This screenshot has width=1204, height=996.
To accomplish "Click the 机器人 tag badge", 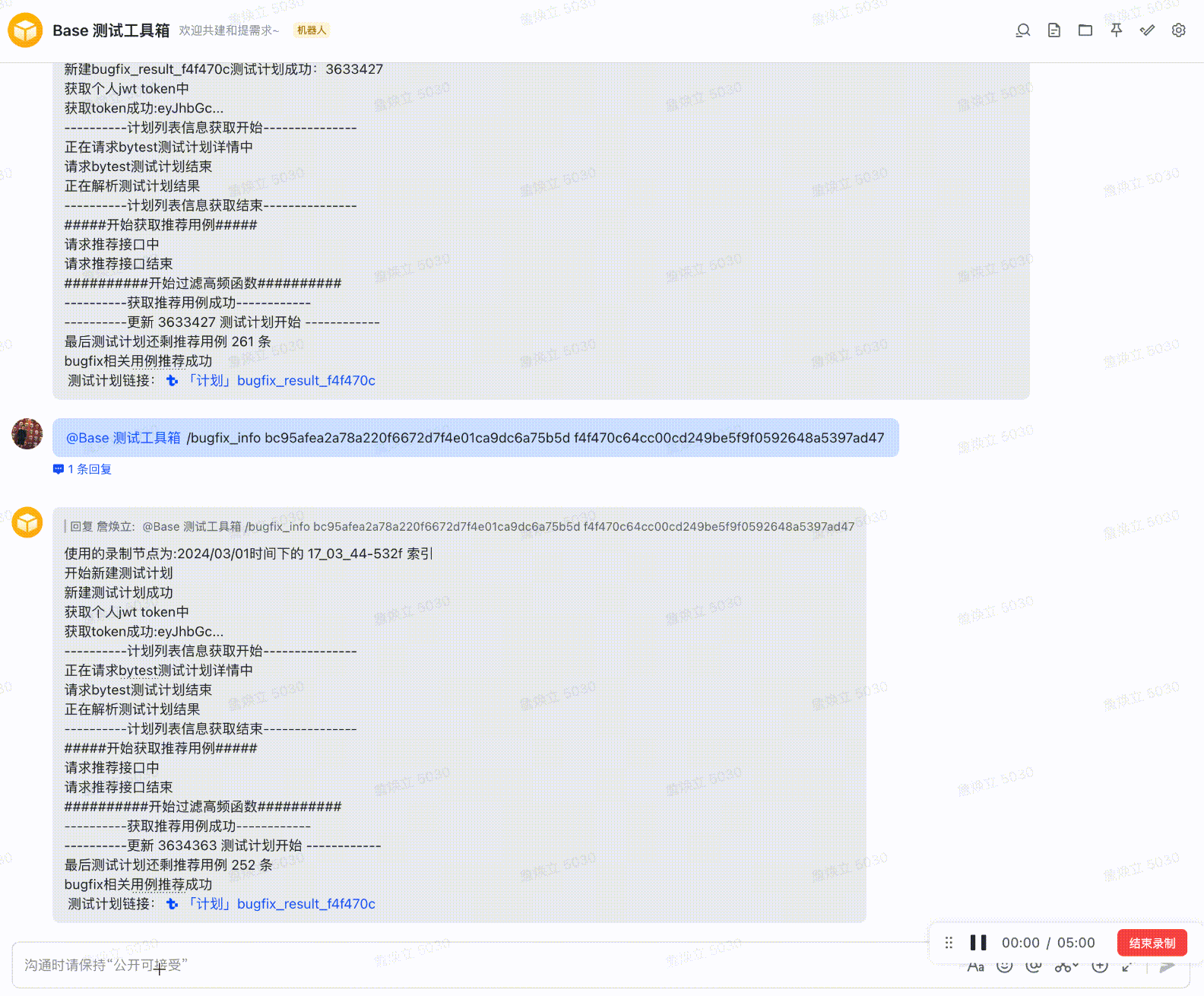I will pyautogui.click(x=312, y=30).
